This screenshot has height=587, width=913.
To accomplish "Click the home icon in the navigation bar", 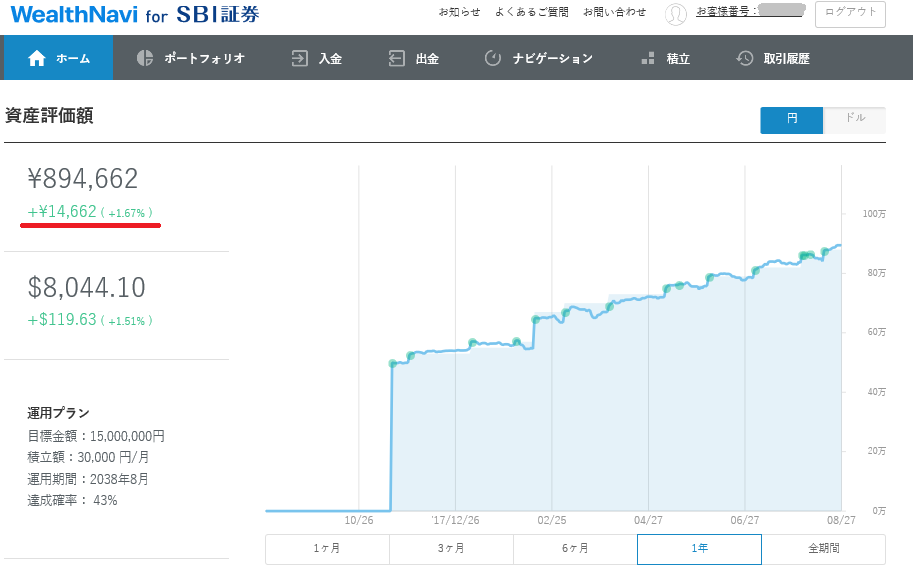I will pos(36,58).
